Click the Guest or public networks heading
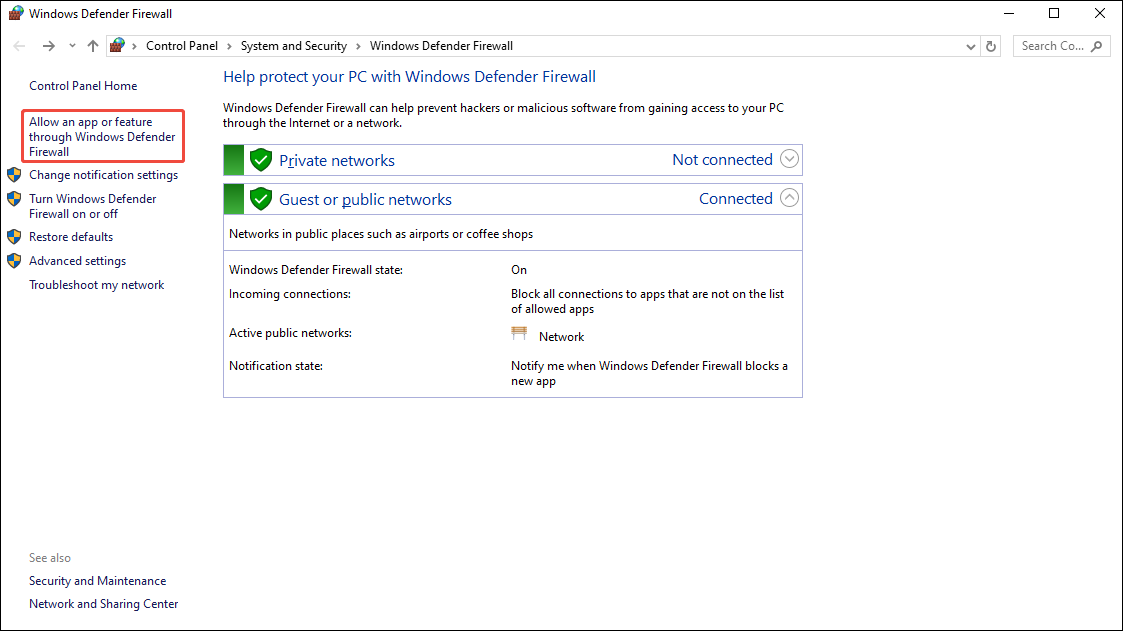The height and width of the screenshot is (631, 1123). 365,200
